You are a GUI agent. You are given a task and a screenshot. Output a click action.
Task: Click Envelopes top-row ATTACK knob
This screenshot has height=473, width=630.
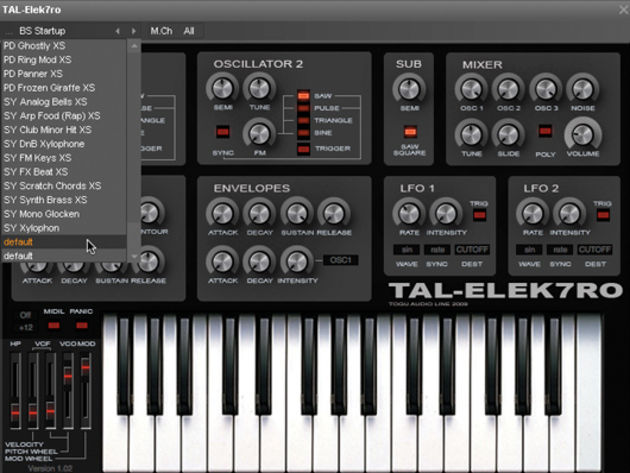pos(222,213)
